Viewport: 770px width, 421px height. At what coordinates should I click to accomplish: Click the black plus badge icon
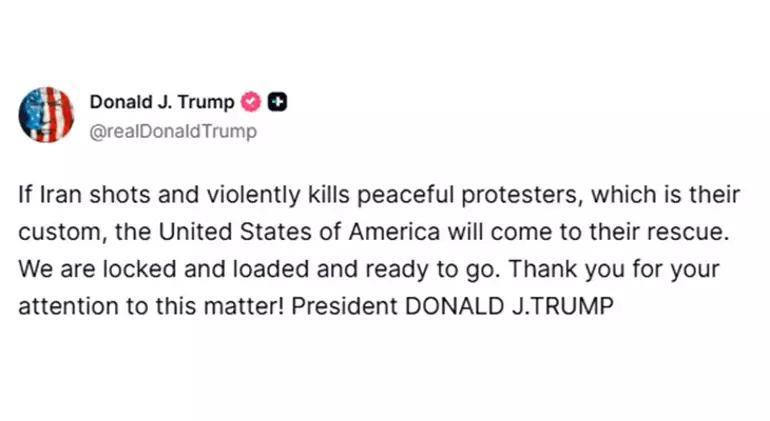click(x=279, y=102)
